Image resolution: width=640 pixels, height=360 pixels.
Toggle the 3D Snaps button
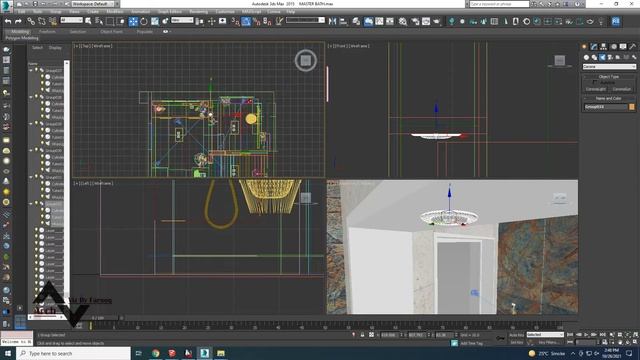(236, 21)
